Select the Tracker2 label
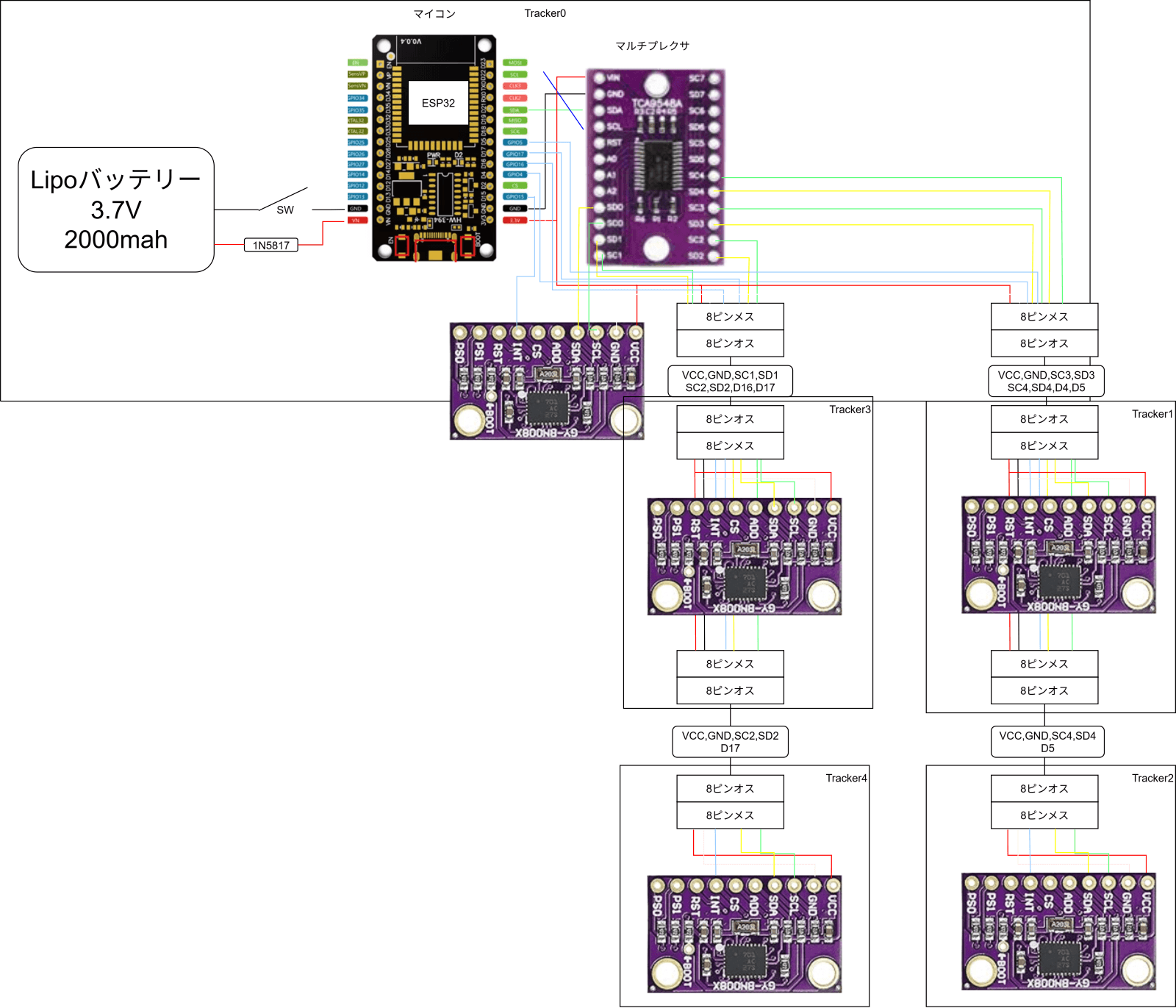 pyautogui.click(x=1152, y=778)
